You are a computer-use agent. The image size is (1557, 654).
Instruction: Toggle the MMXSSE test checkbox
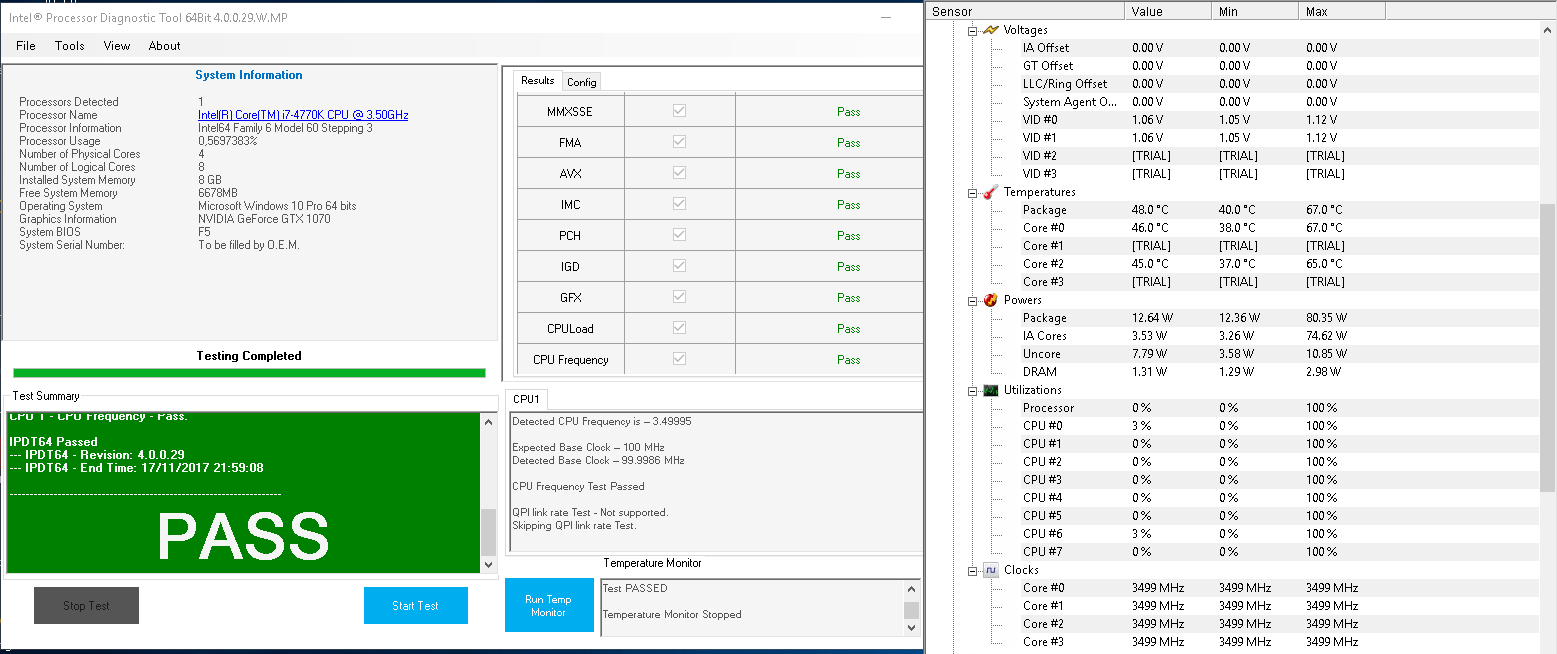680,111
